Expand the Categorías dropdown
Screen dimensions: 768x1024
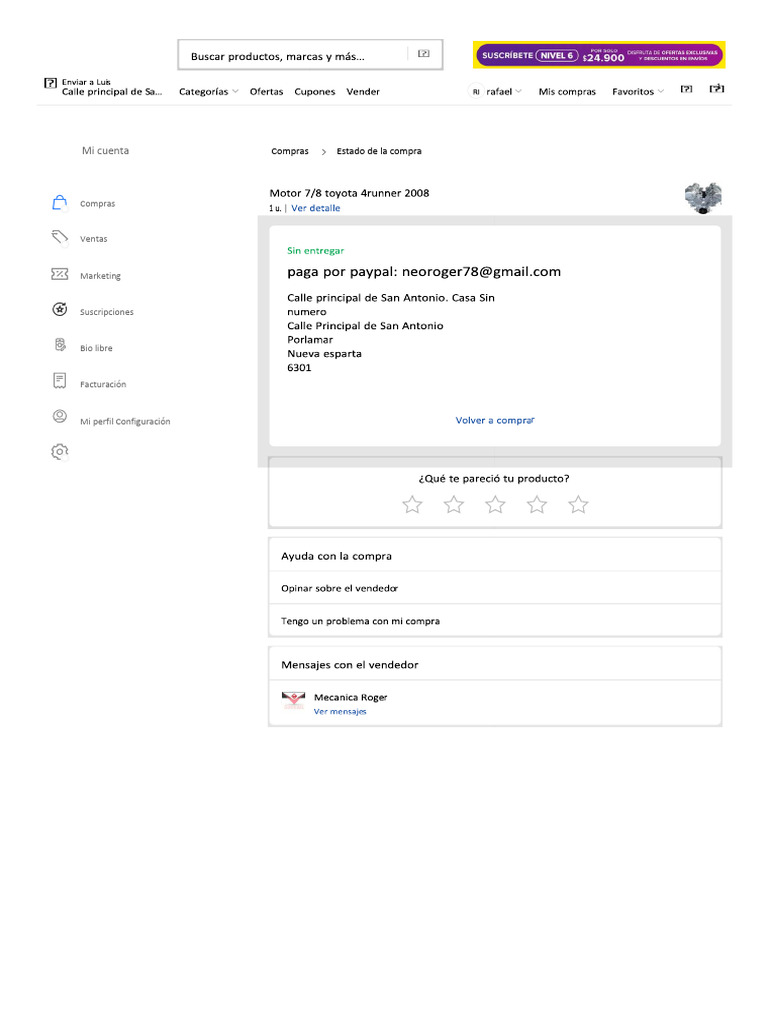coord(208,91)
